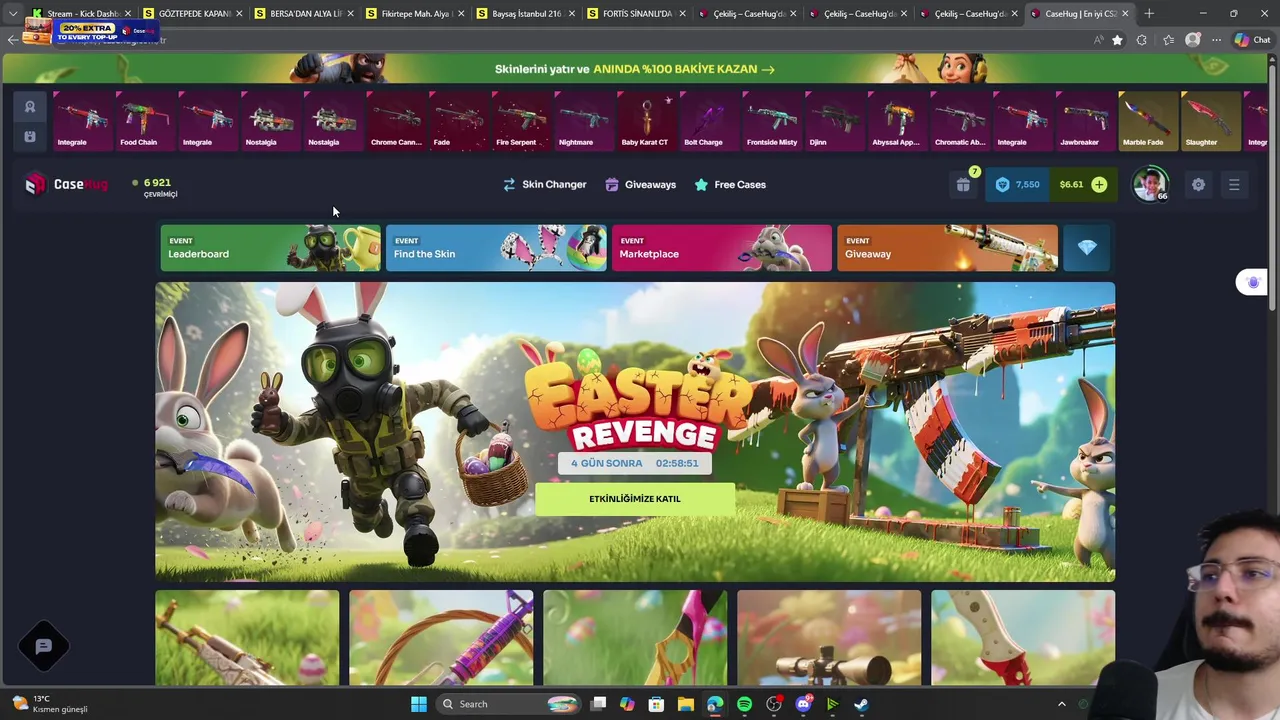Open a new browser tab
This screenshot has width=1280, height=720.
point(1149,14)
